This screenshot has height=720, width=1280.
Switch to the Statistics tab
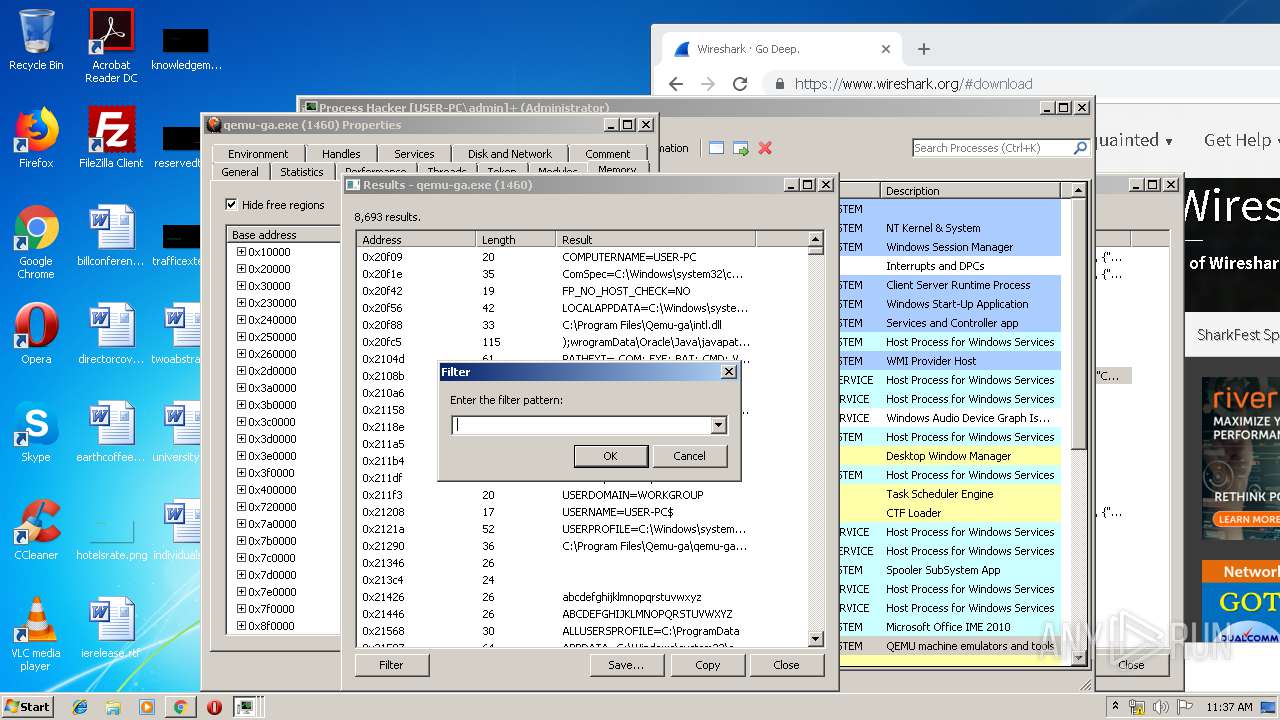[302, 172]
